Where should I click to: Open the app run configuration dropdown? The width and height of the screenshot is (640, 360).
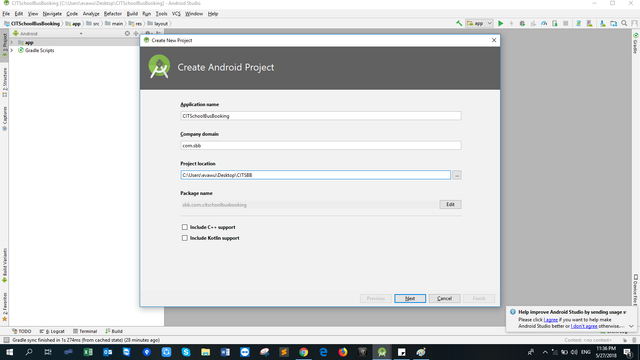point(479,24)
